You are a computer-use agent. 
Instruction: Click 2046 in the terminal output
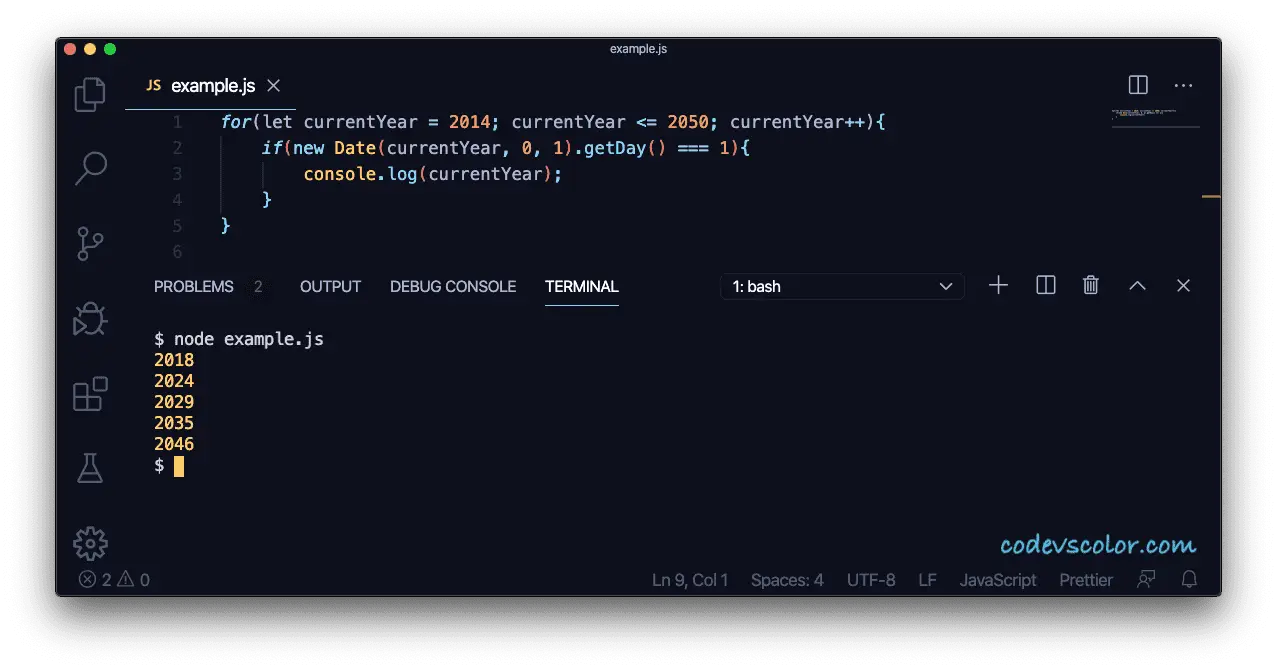174,444
